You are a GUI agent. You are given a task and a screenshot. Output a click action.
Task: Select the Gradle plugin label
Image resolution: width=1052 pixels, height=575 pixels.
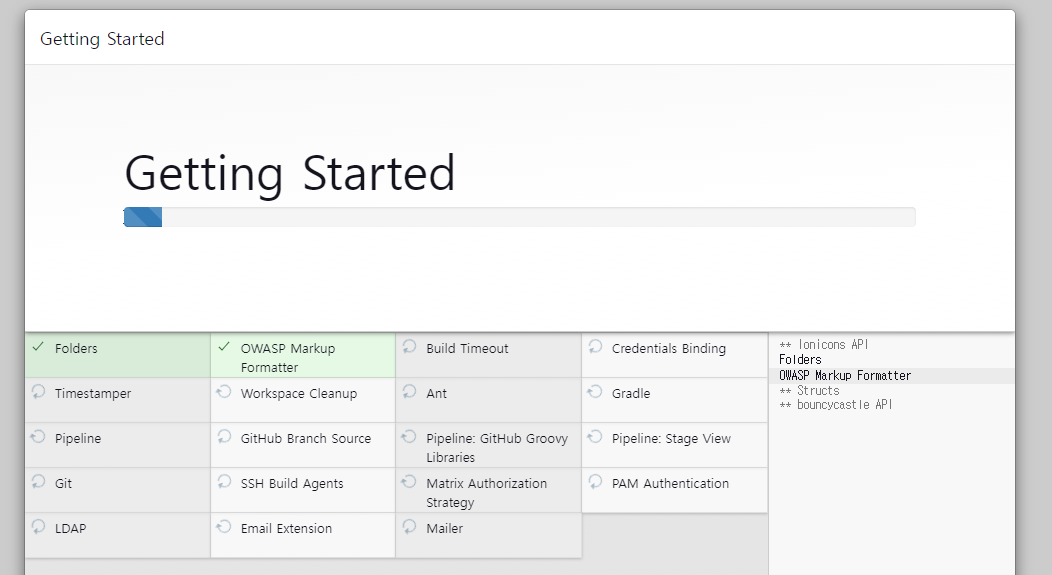point(631,393)
